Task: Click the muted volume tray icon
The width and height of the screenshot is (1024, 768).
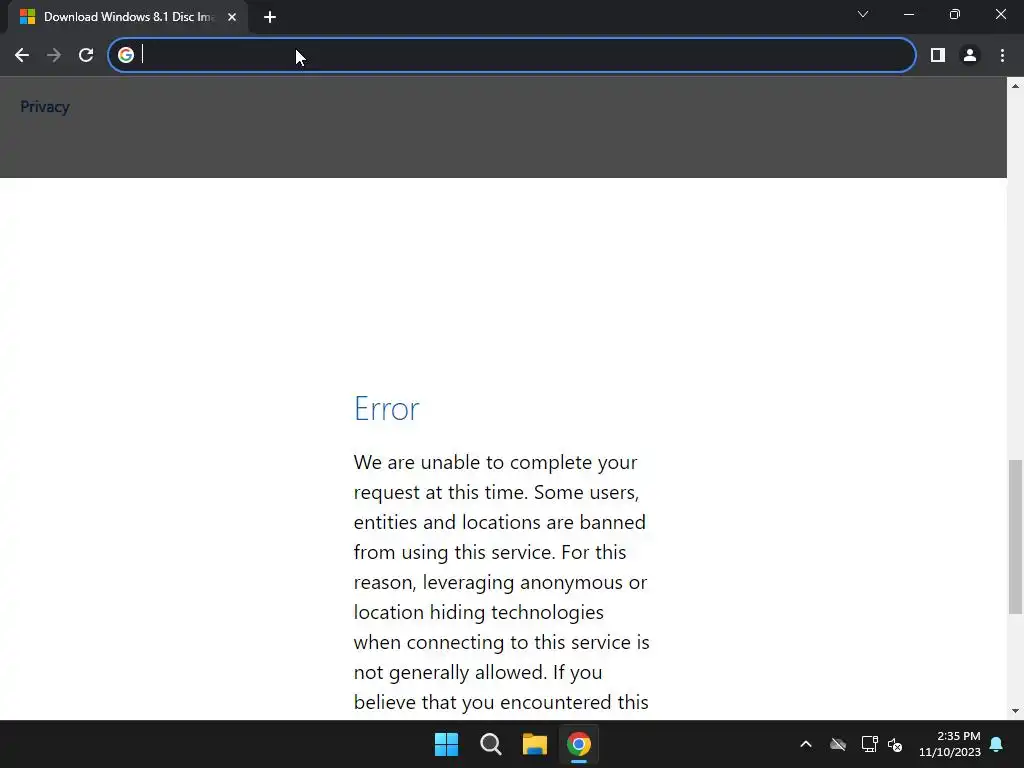Action: pyautogui.click(x=895, y=744)
